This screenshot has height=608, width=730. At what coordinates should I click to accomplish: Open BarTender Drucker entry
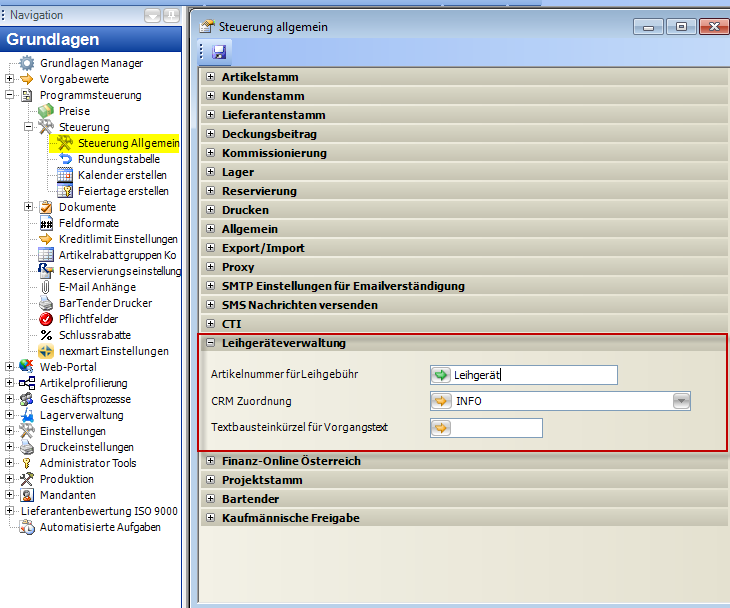point(105,303)
